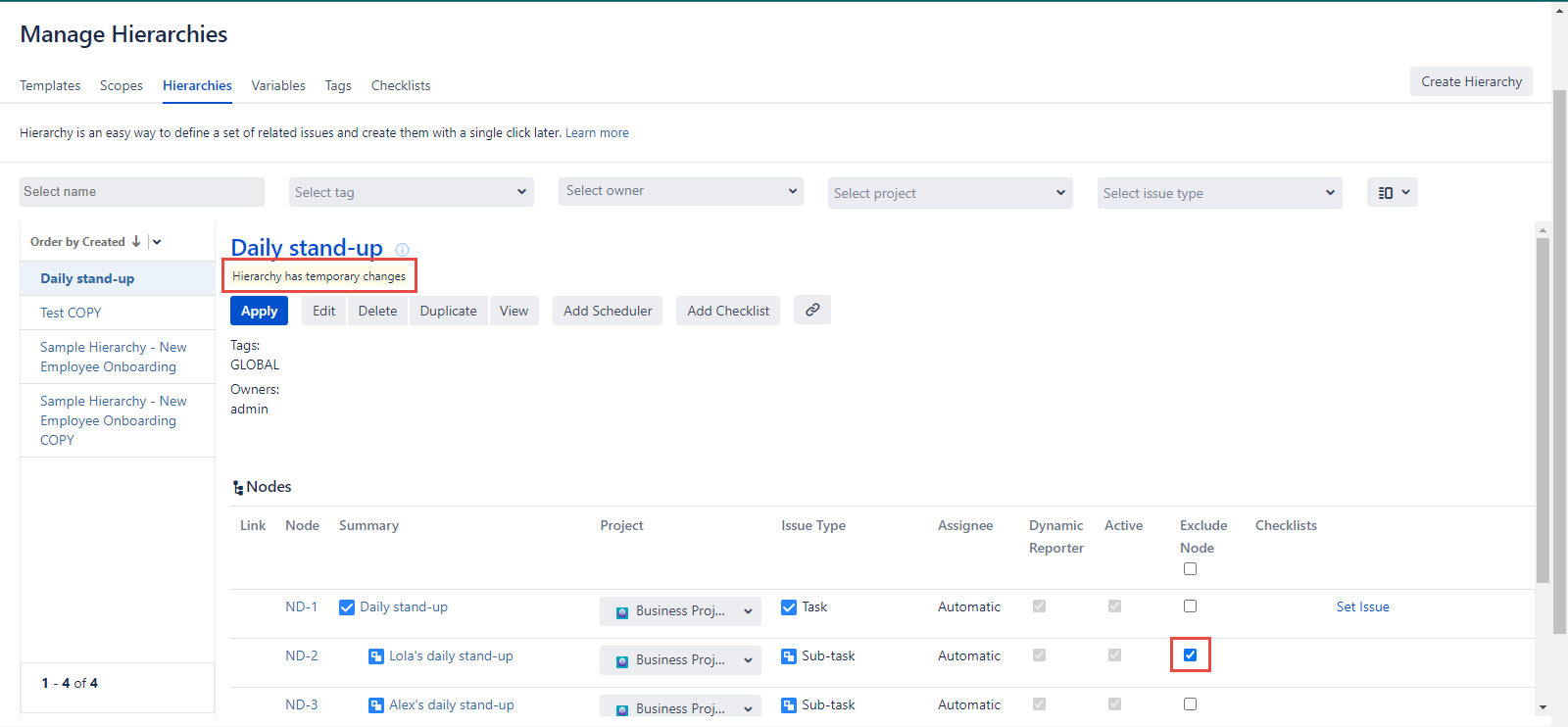Click info icon beside Daily stand-up title
The image size is (1568, 727).
tap(402, 250)
